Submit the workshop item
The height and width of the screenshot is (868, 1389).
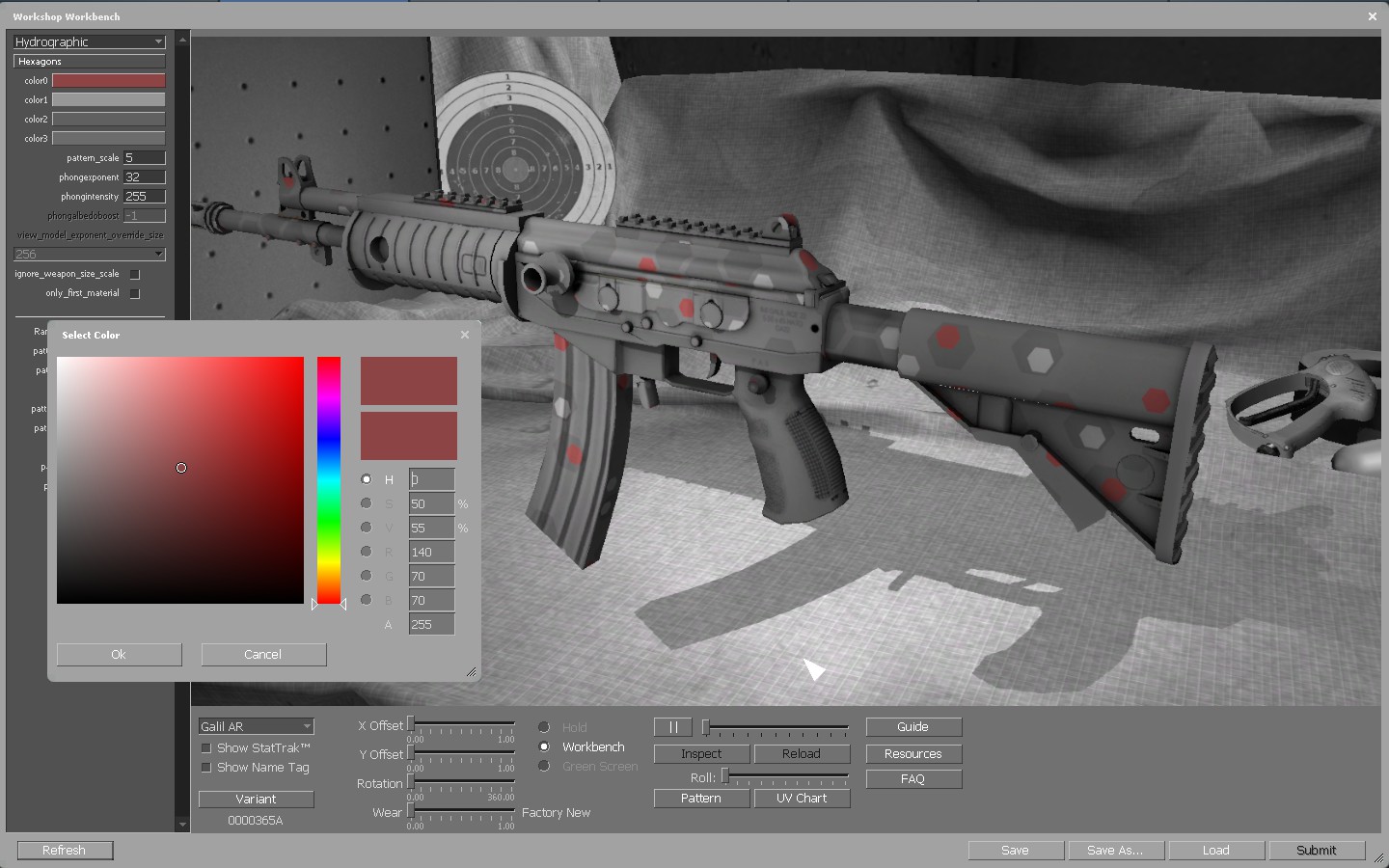1317,850
